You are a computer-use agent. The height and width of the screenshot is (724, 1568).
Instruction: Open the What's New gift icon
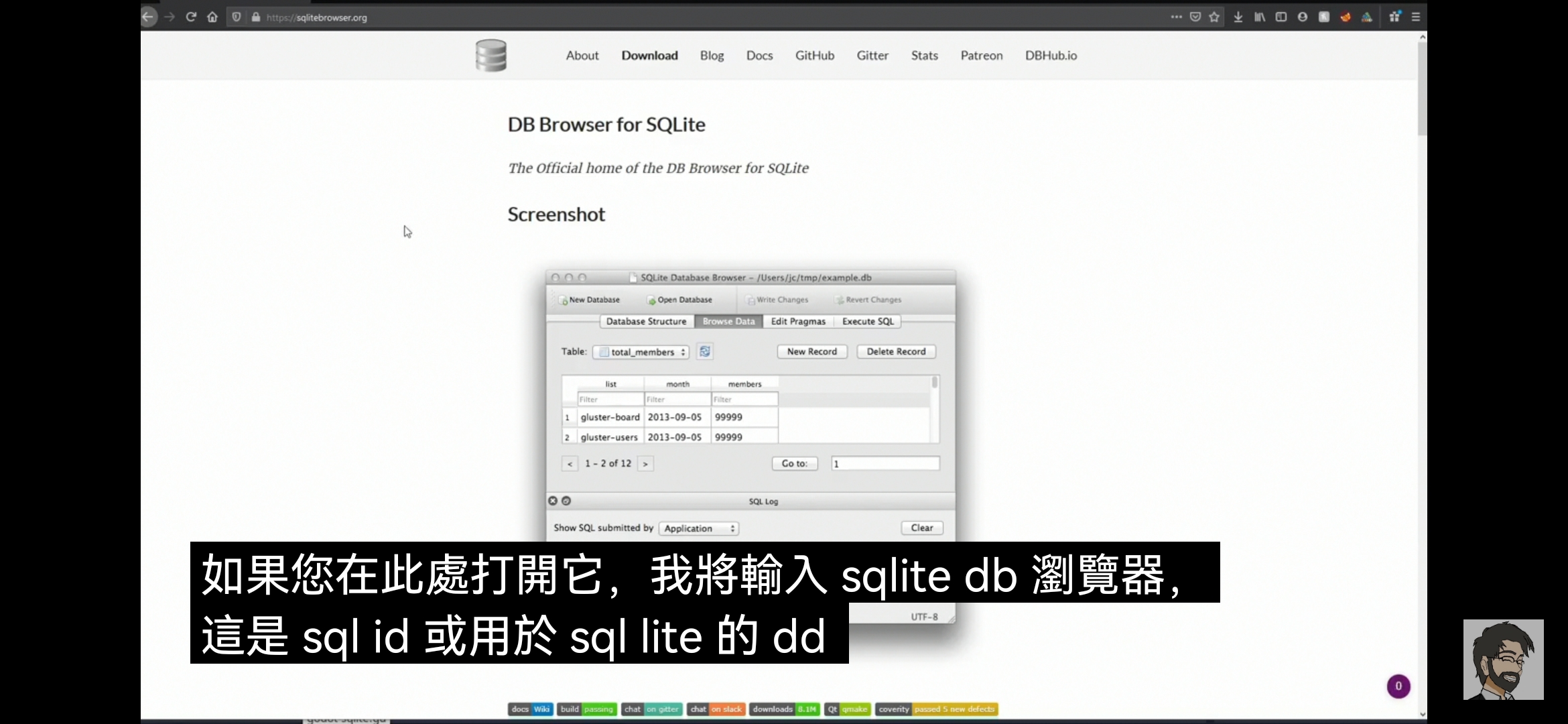pos(1395,17)
